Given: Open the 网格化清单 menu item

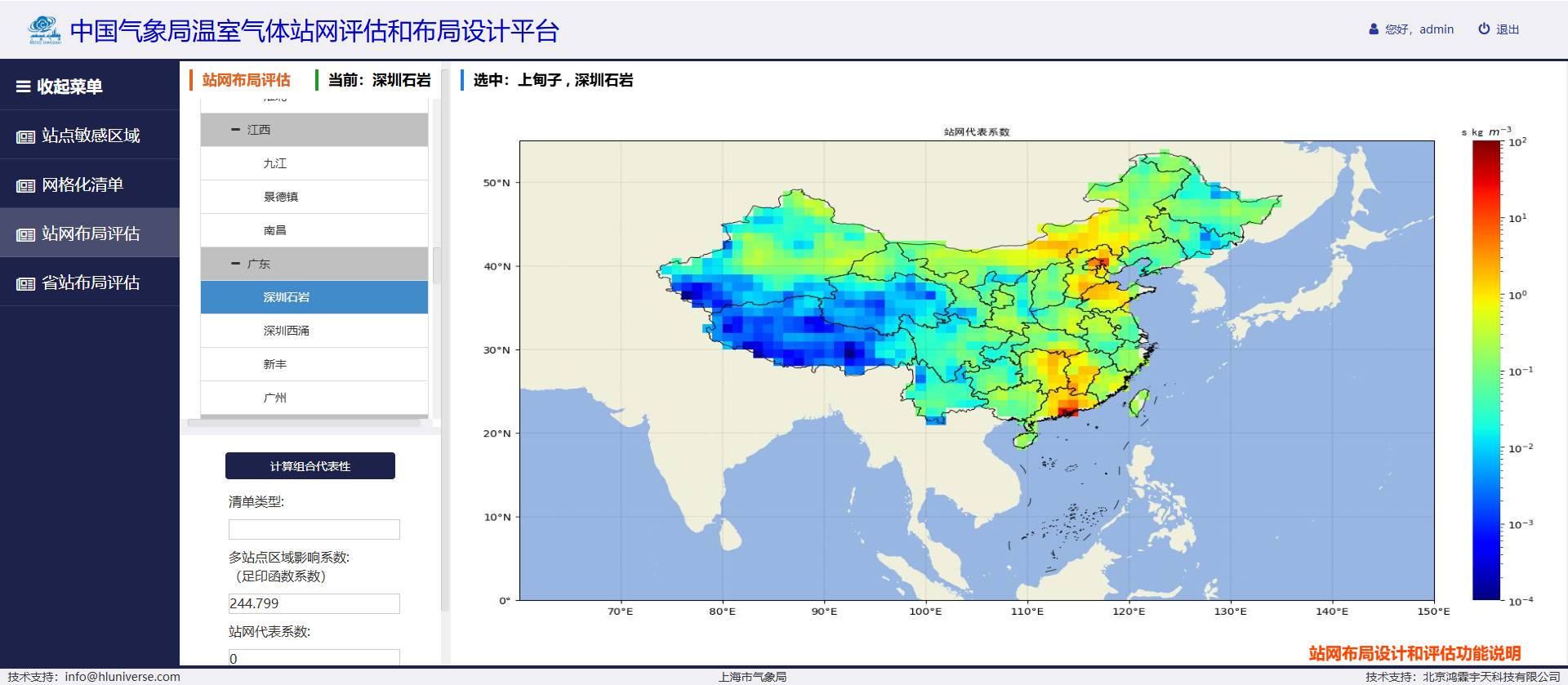Looking at the screenshot, I should tap(82, 185).
